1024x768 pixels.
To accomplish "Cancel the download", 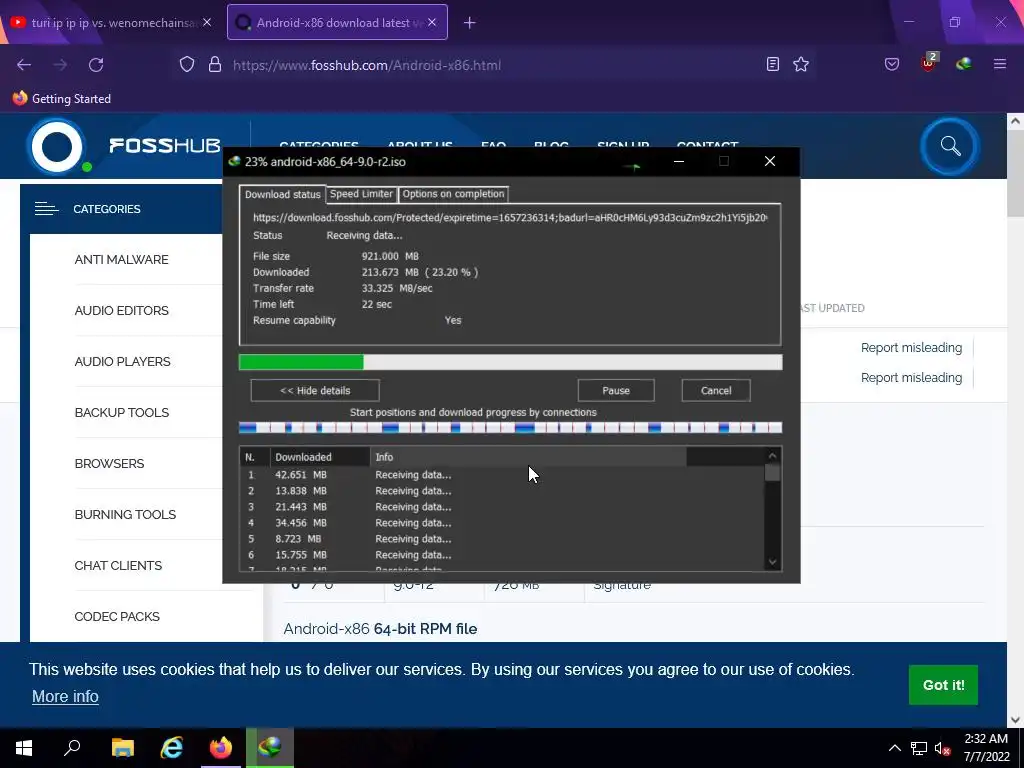I will (716, 391).
